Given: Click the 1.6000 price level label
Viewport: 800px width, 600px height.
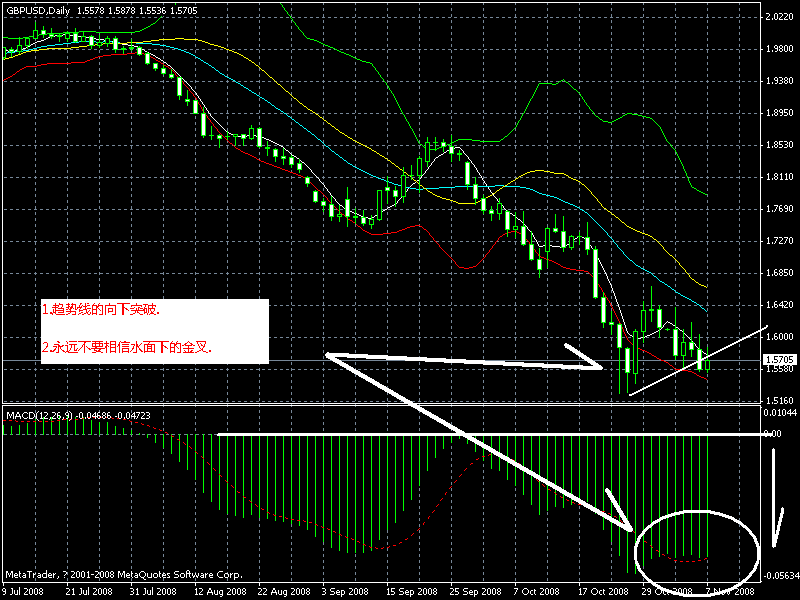Looking at the screenshot, I should coord(779,337).
